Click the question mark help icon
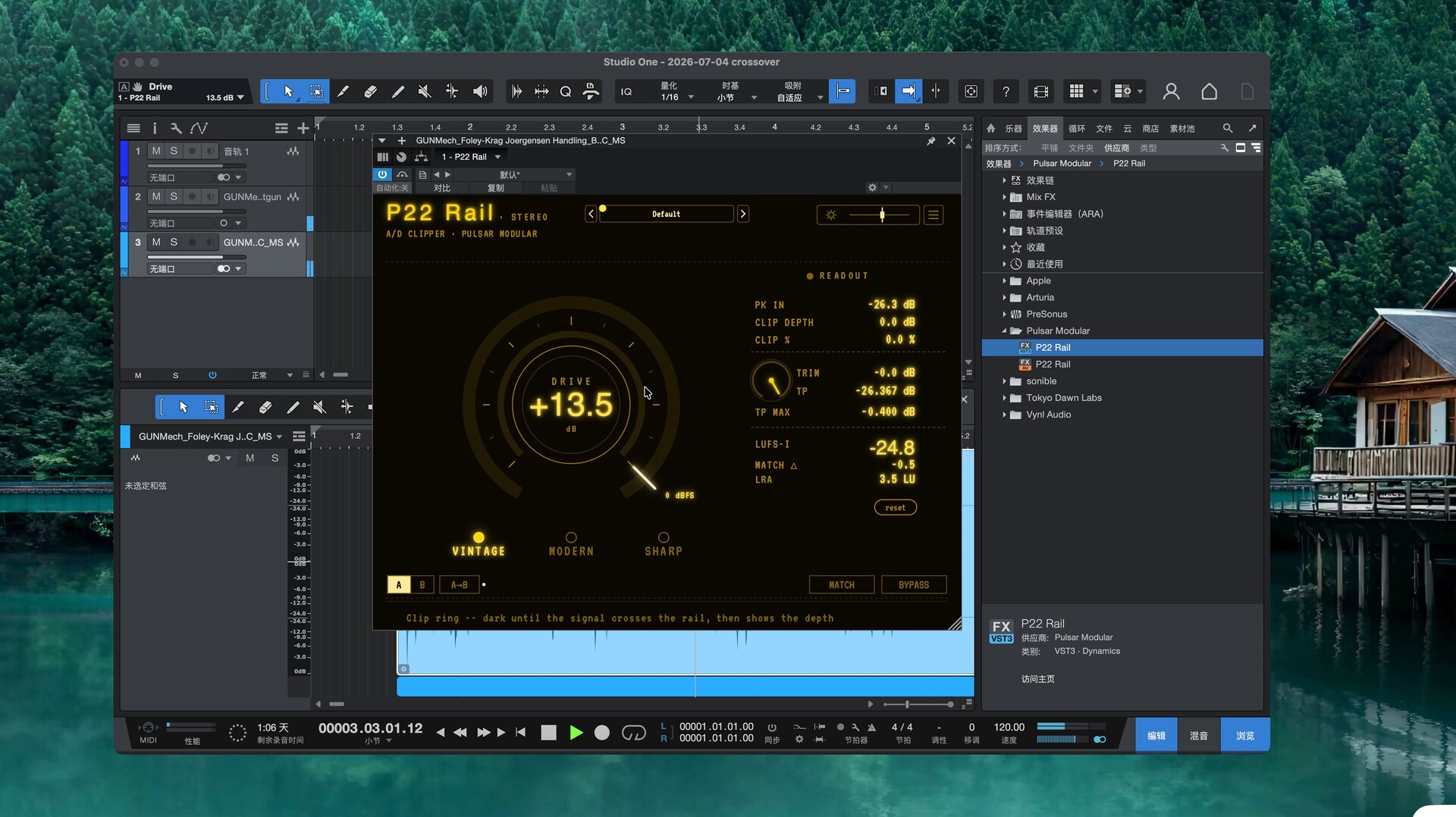The width and height of the screenshot is (1456, 817). [1006, 92]
